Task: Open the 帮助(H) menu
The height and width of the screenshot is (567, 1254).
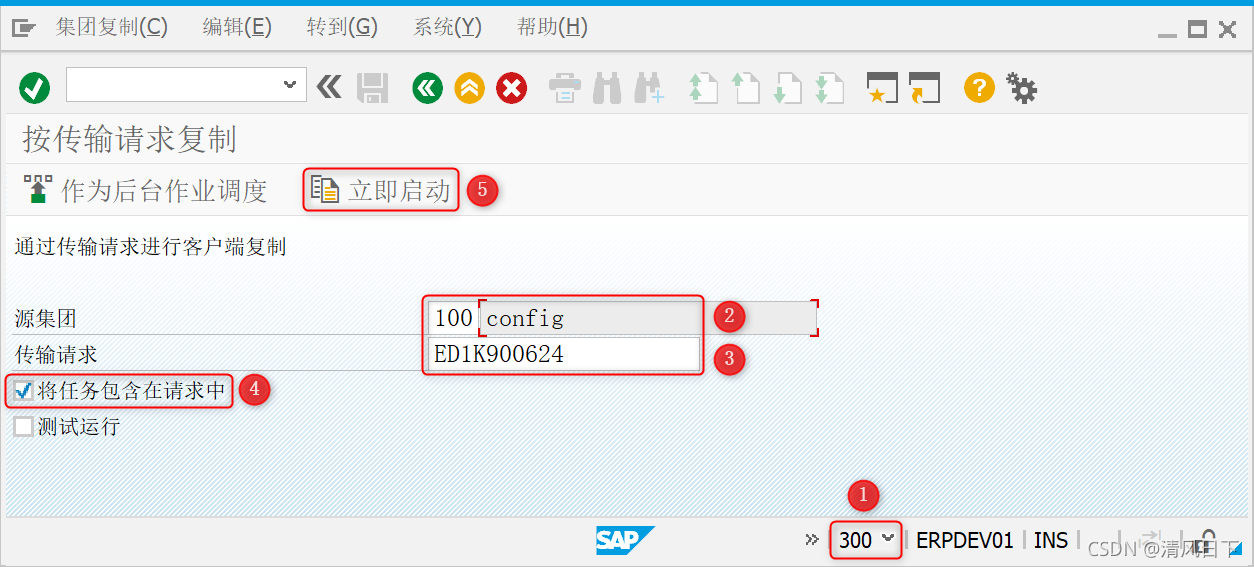Action: pos(552,27)
